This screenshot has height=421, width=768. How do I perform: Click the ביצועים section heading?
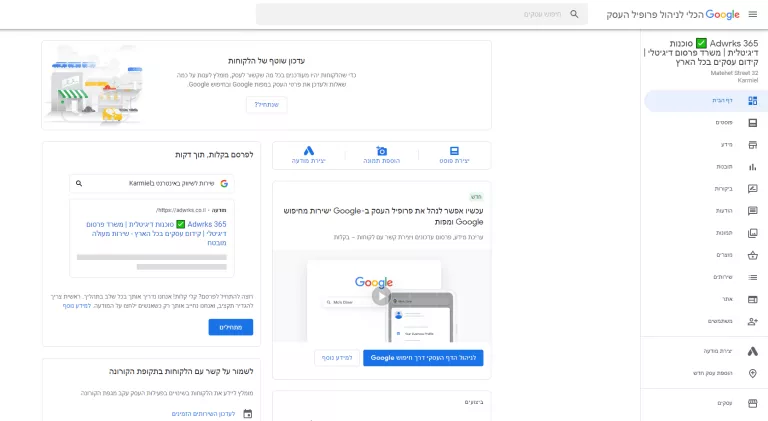[x=474, y=402]
